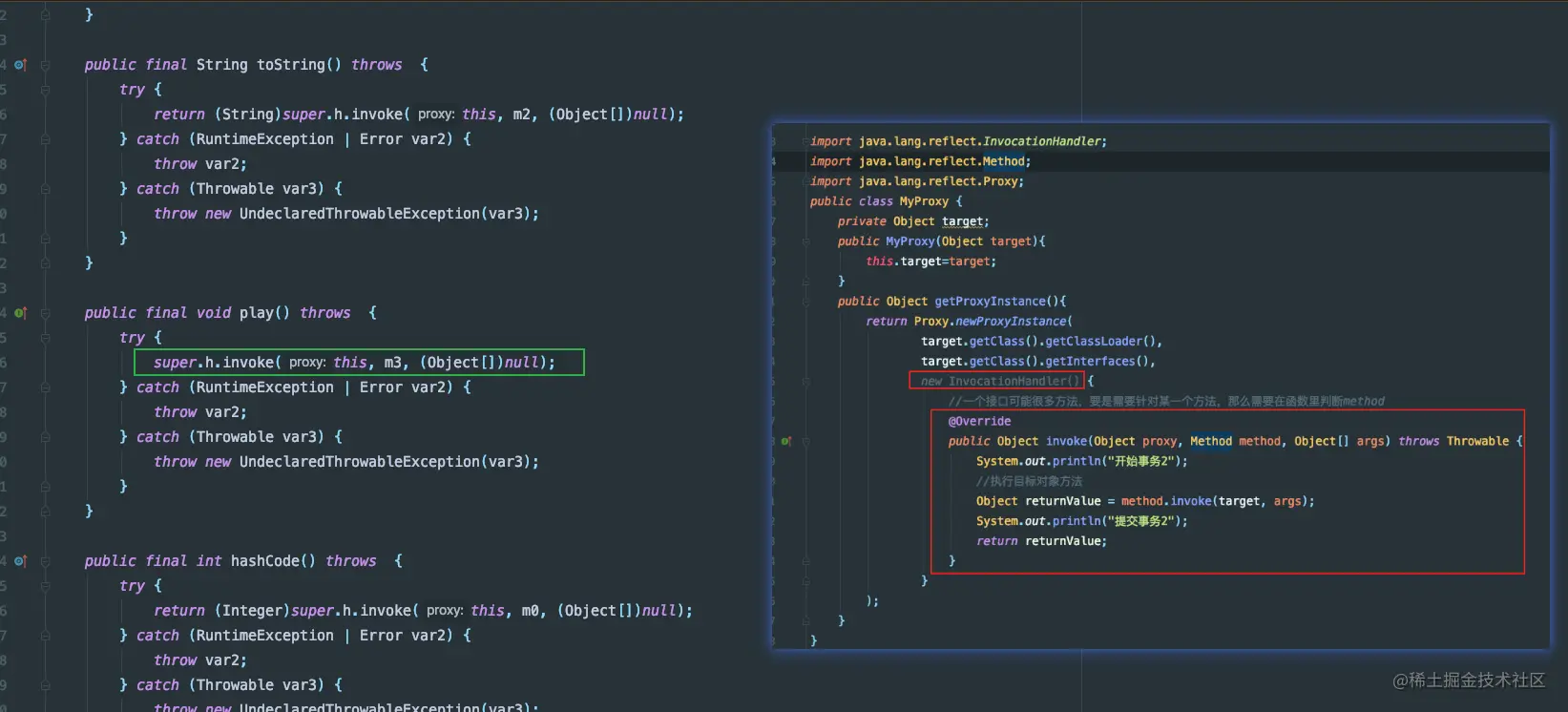Click the implements gutter icon beside toString()
The image size is (1568, 712).
(x=20, y=65)
